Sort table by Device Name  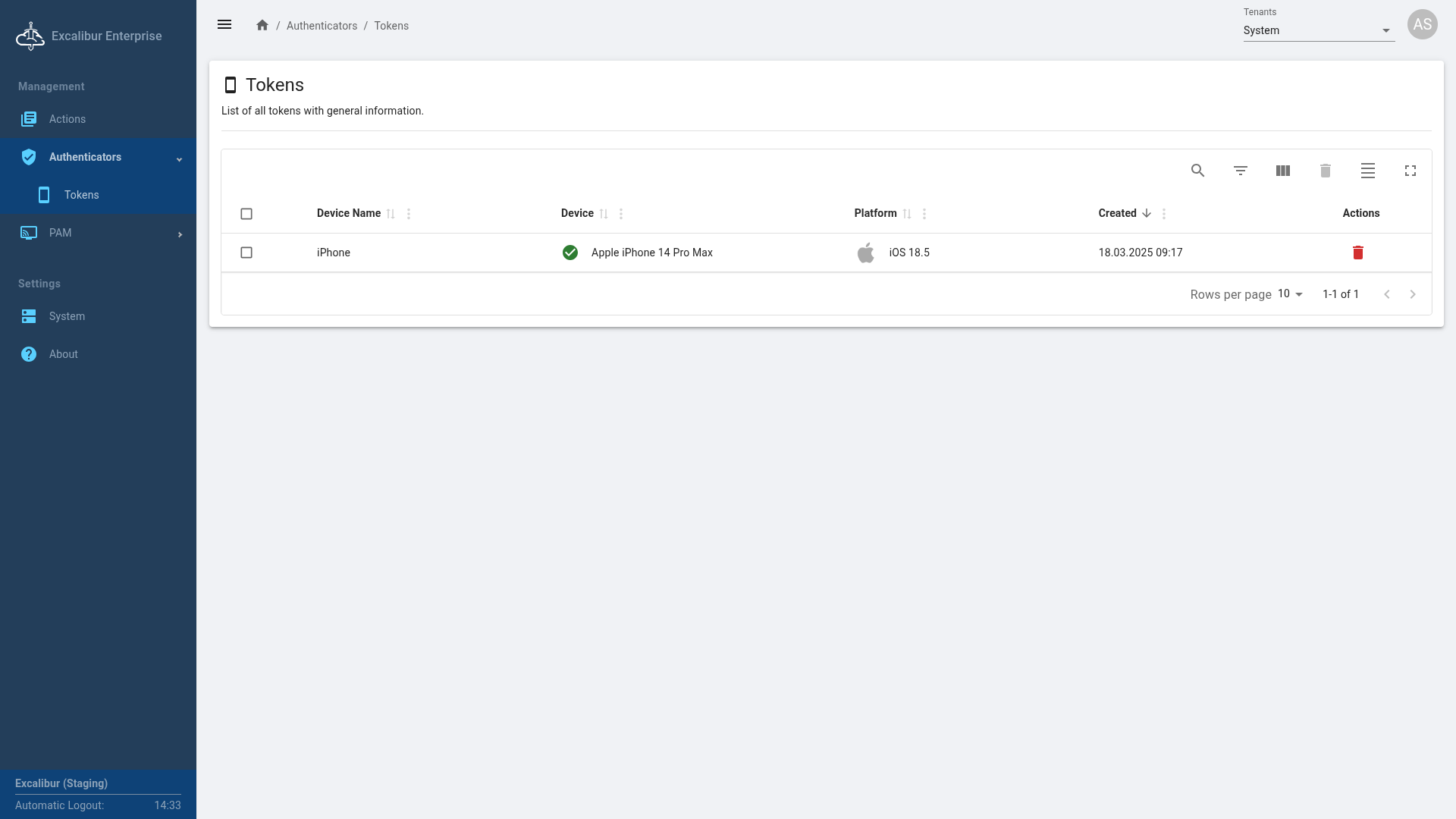pos(349,213)
